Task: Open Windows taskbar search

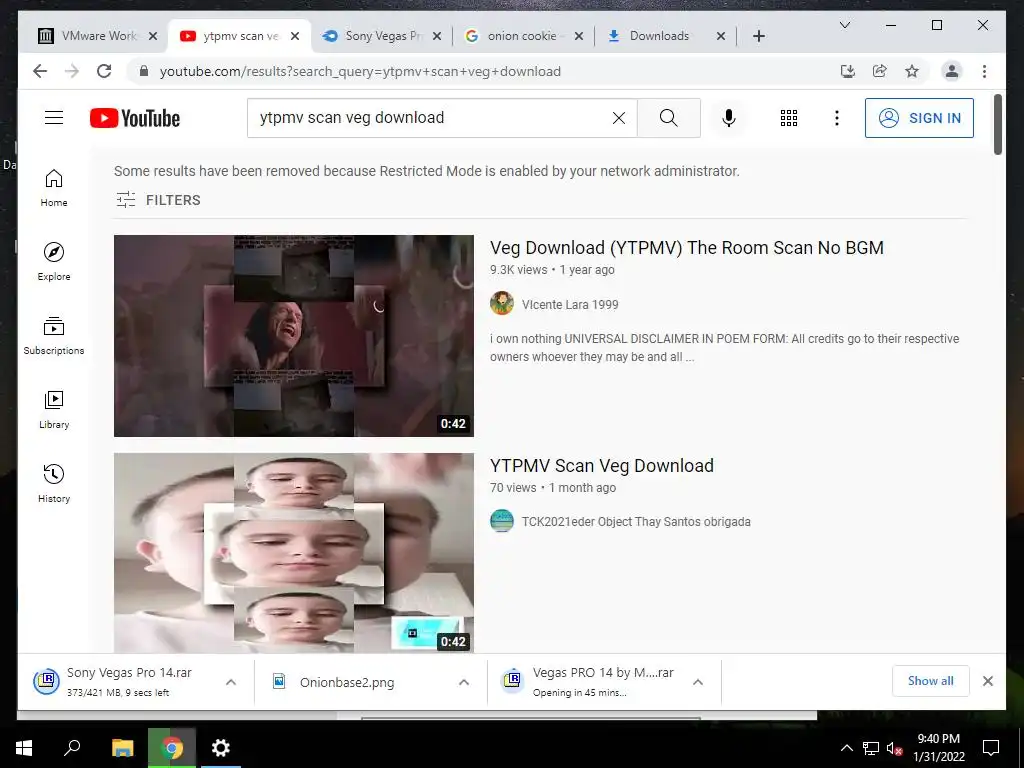Action: 72,748
